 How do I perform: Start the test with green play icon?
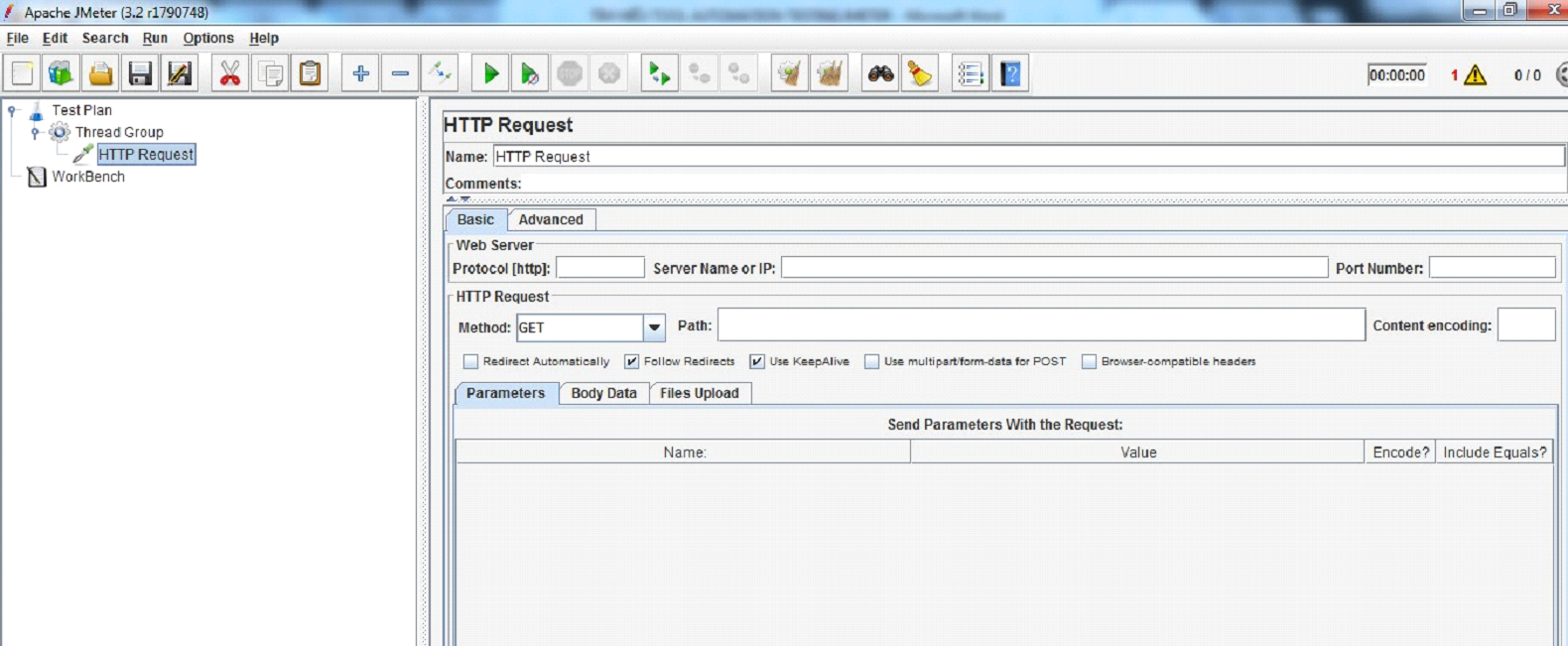point(490,73)
